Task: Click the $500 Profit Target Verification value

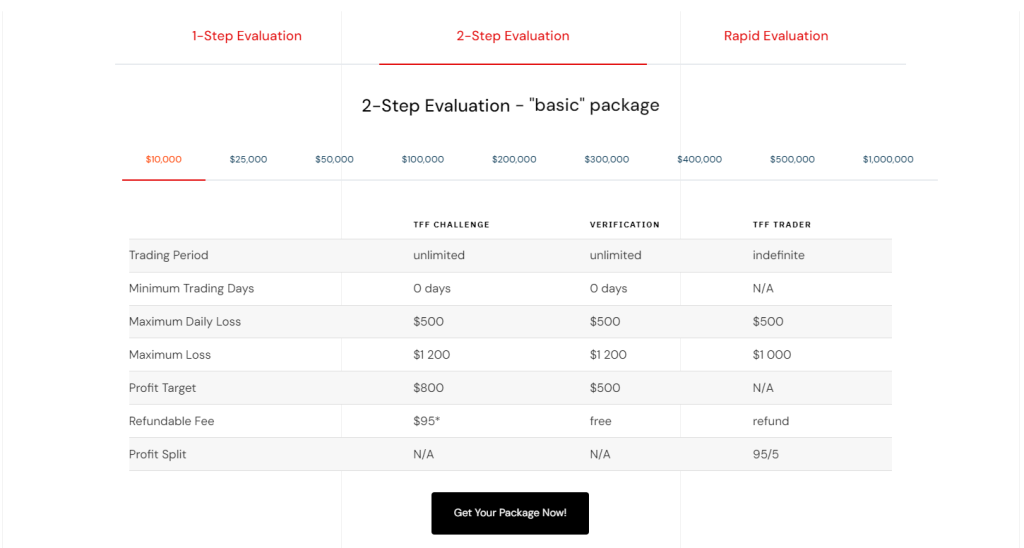Action: click(605, 388)
